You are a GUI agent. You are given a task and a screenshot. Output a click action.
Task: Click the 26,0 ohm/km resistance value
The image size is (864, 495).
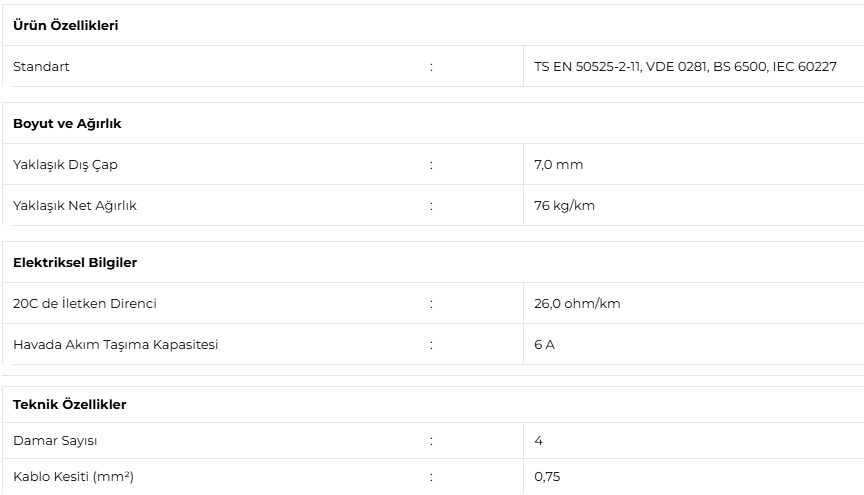point(577,304)
